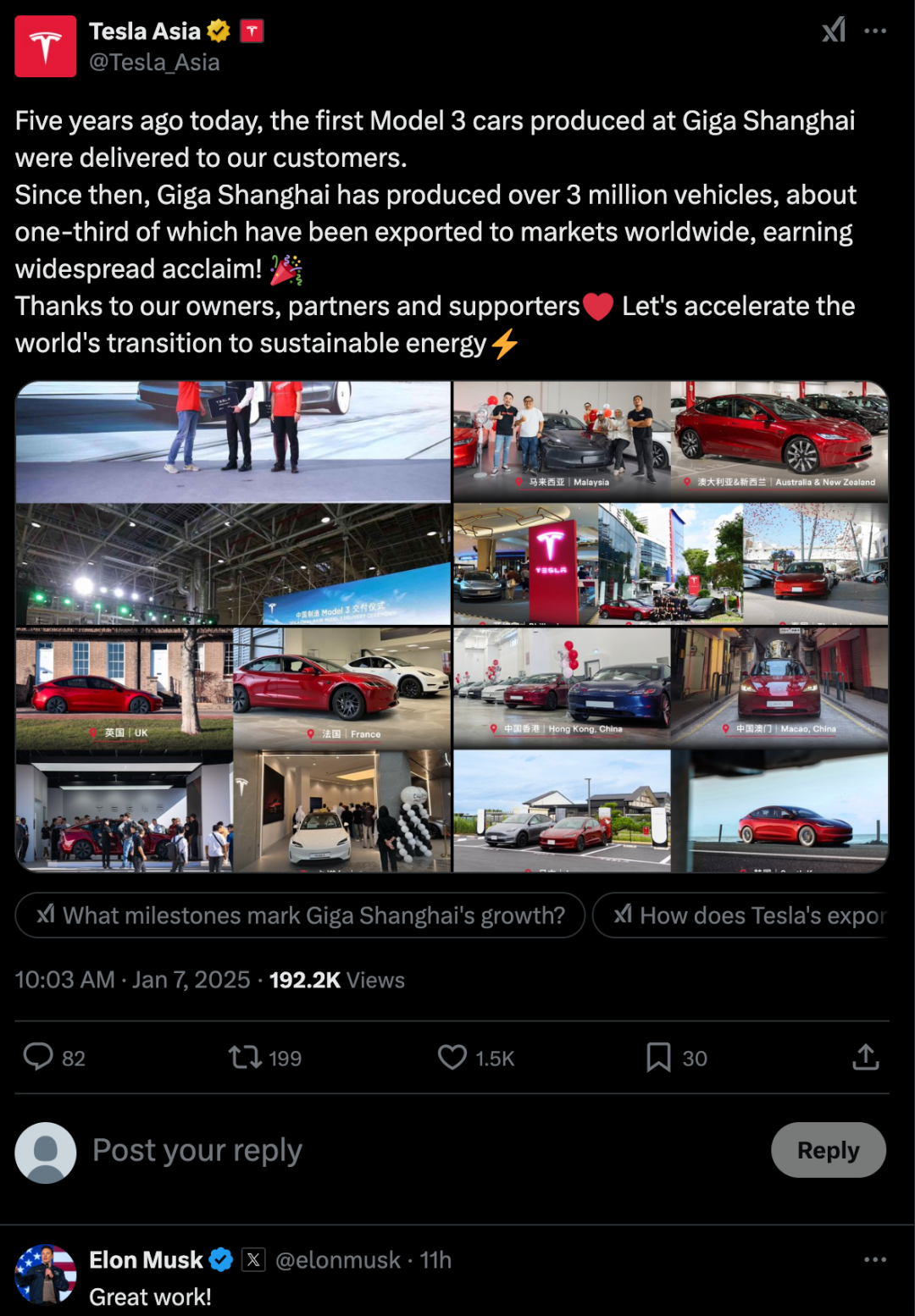915x1316 pixels.
Task: Repost the Tesla Asia post
Action: tap(246, 1057)
